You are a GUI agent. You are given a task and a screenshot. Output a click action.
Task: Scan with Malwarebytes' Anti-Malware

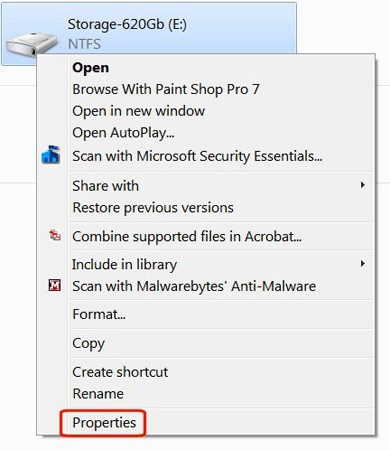[194, 286]
